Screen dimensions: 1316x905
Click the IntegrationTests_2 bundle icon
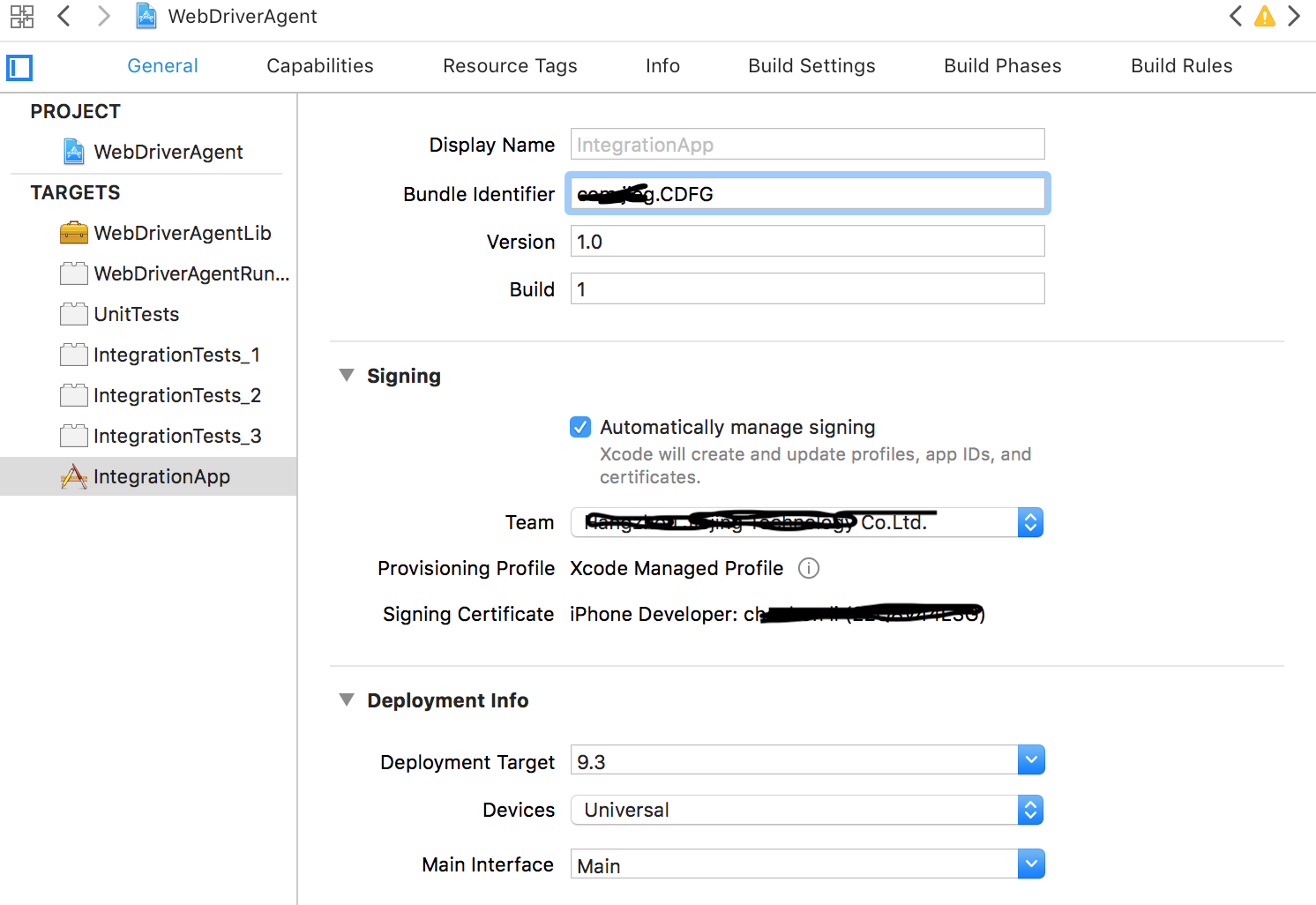click(x=74, y=395)
